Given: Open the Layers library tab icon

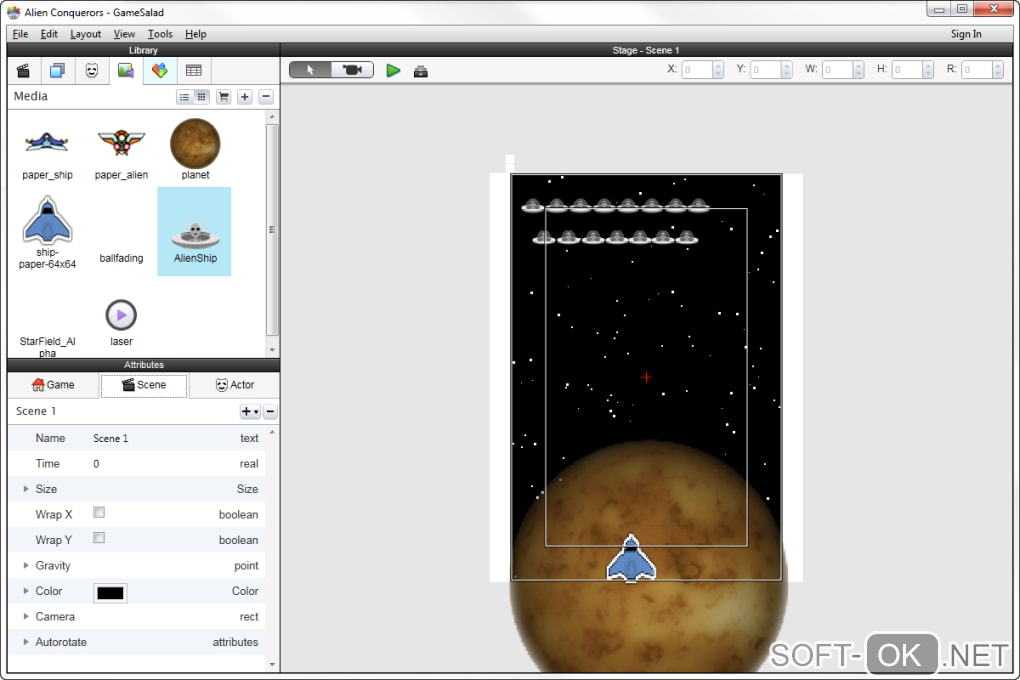Looking at the screenshot, I should (58, 70).
